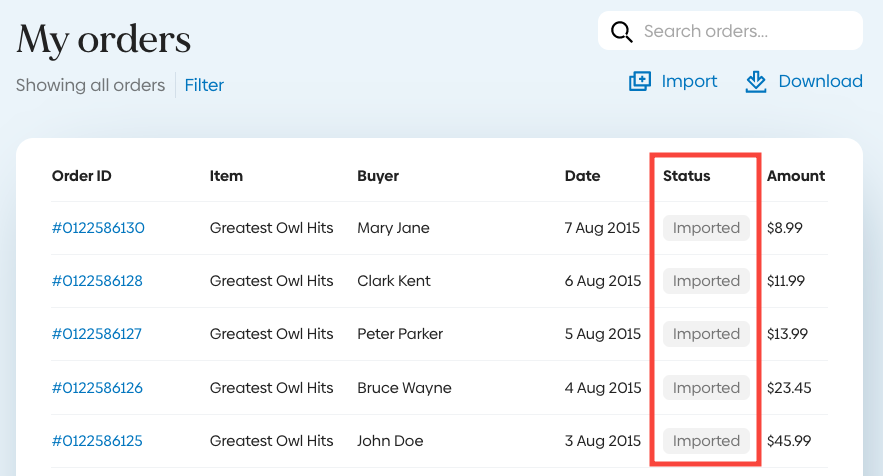
Task: Click the Buyer column header
Action: click(x=378, y=176)
